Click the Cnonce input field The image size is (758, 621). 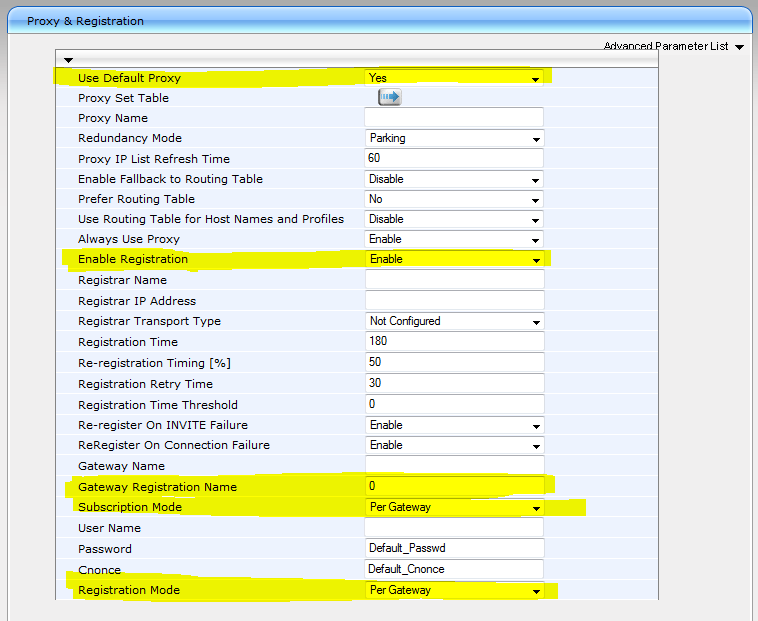click(455, 569)
